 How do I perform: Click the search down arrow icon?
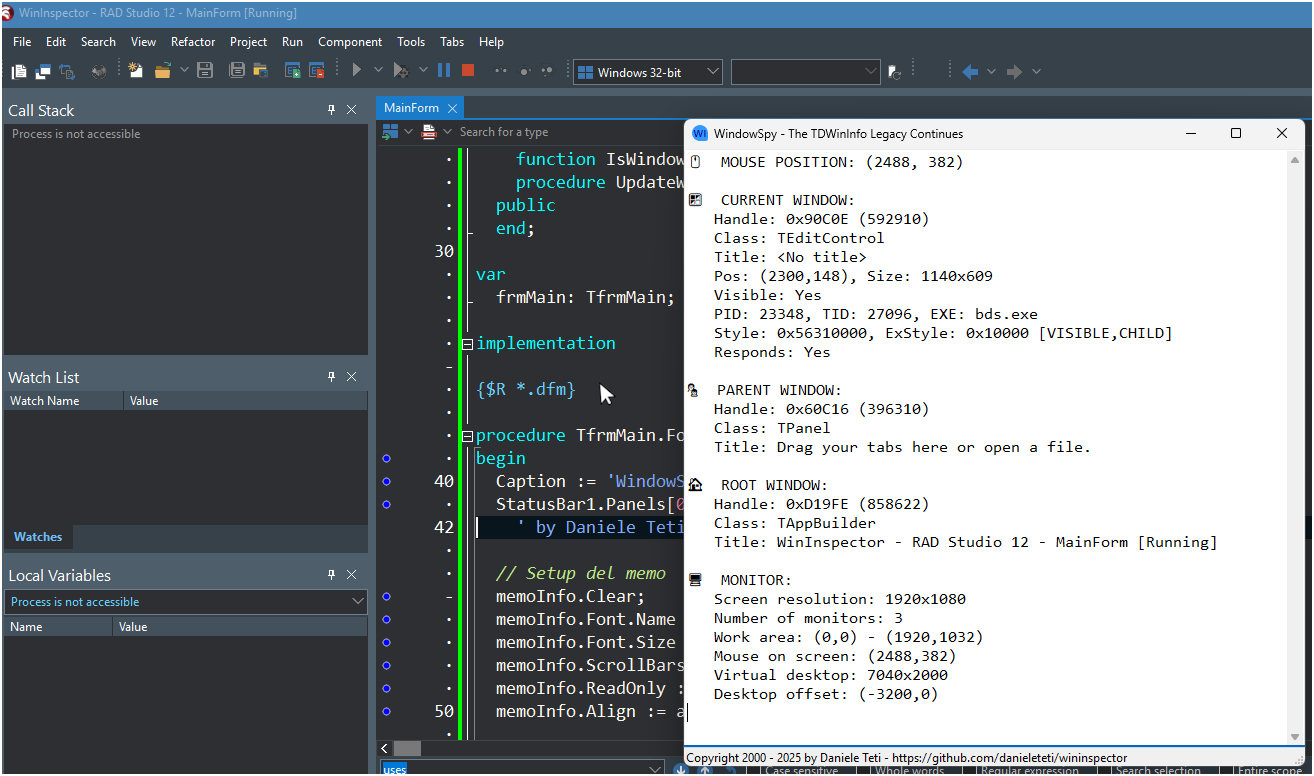(681, 769)
